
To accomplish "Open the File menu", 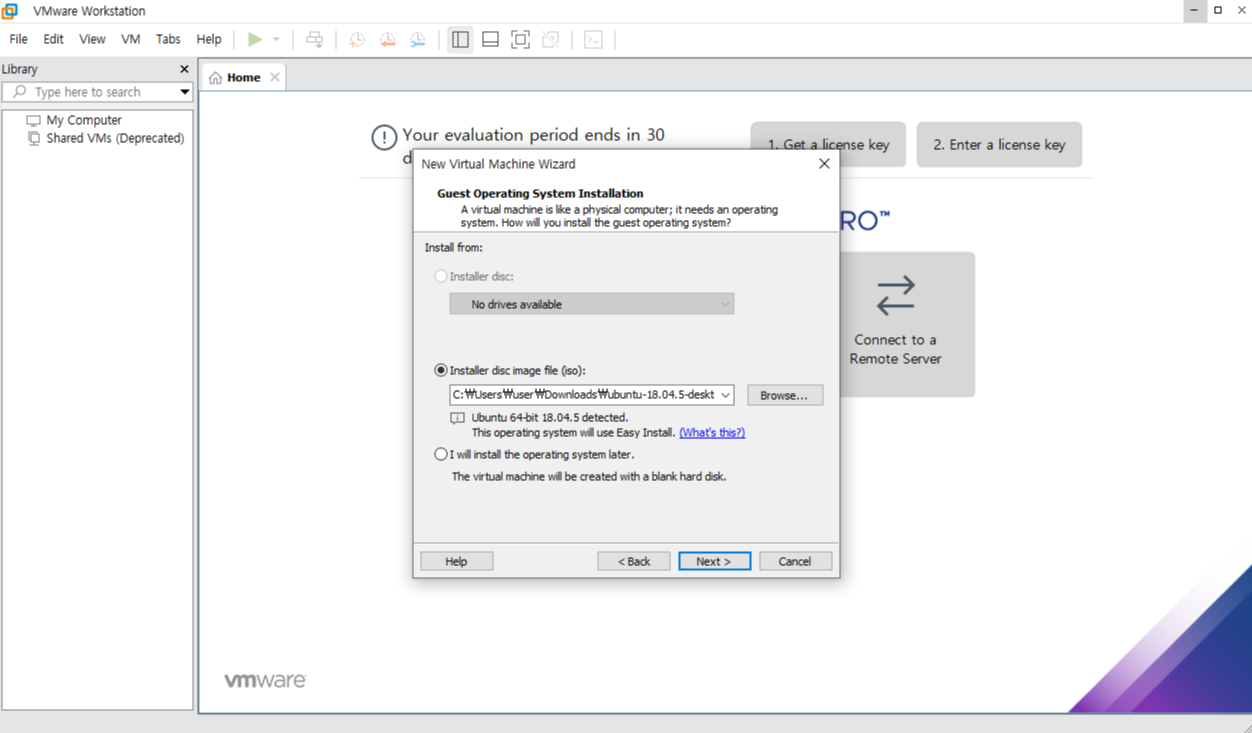I will 18,39.
